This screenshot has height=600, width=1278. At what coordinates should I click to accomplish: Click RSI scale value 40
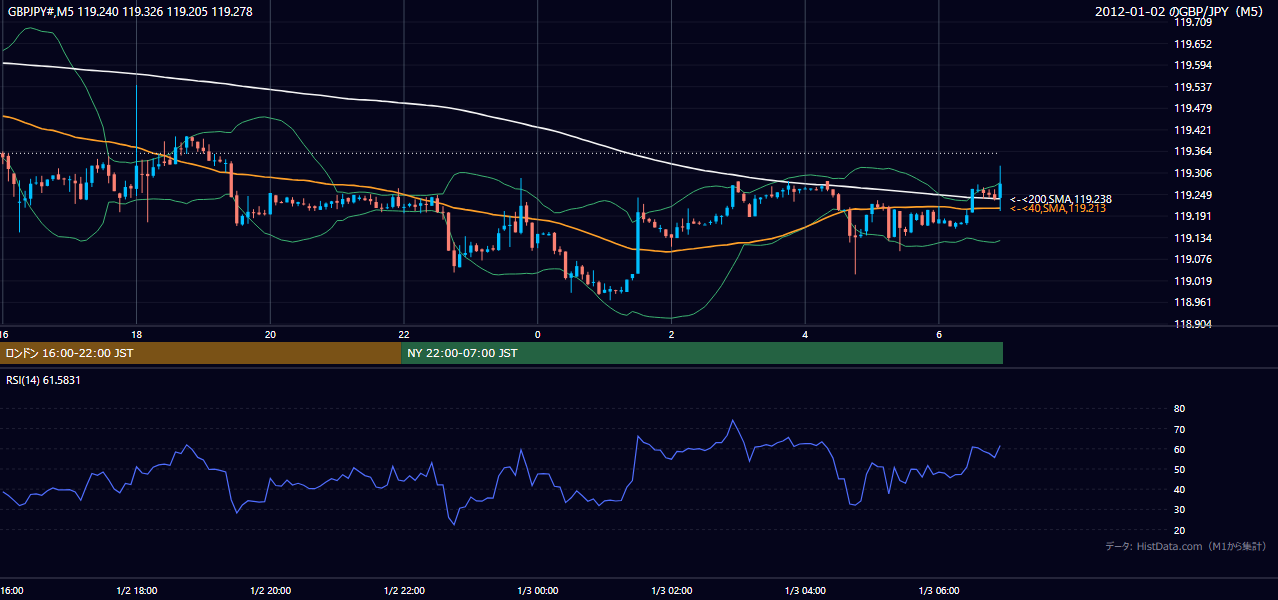click(1179, 489)
